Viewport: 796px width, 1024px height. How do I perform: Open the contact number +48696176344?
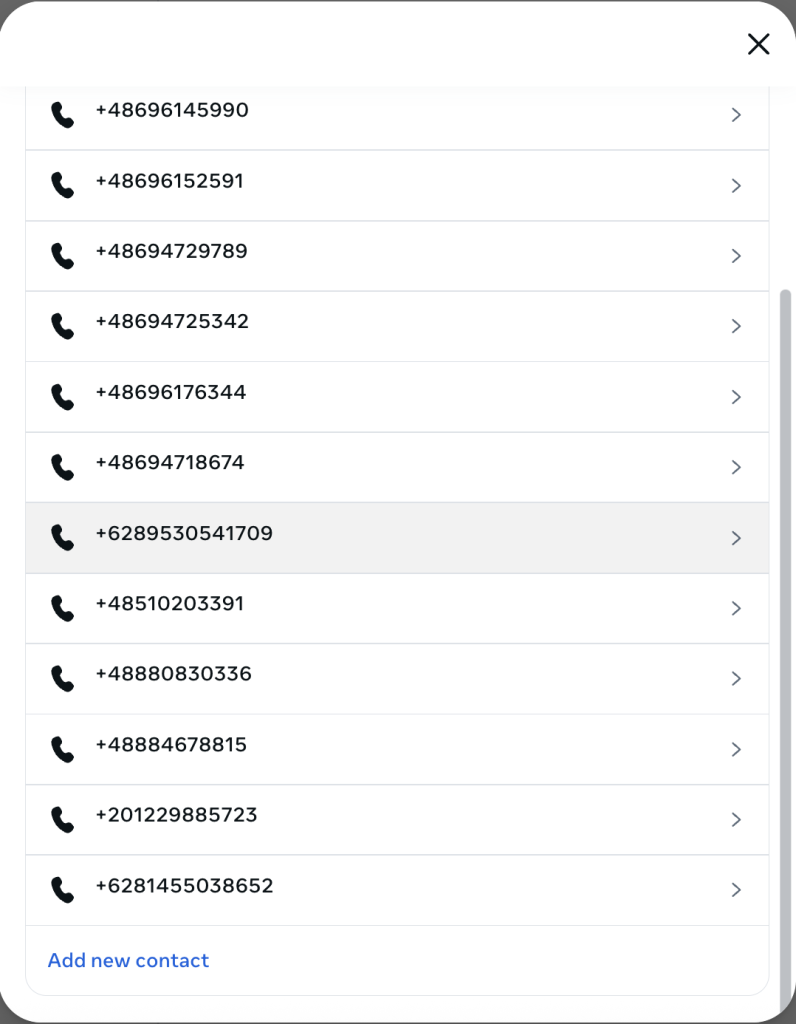170,392
